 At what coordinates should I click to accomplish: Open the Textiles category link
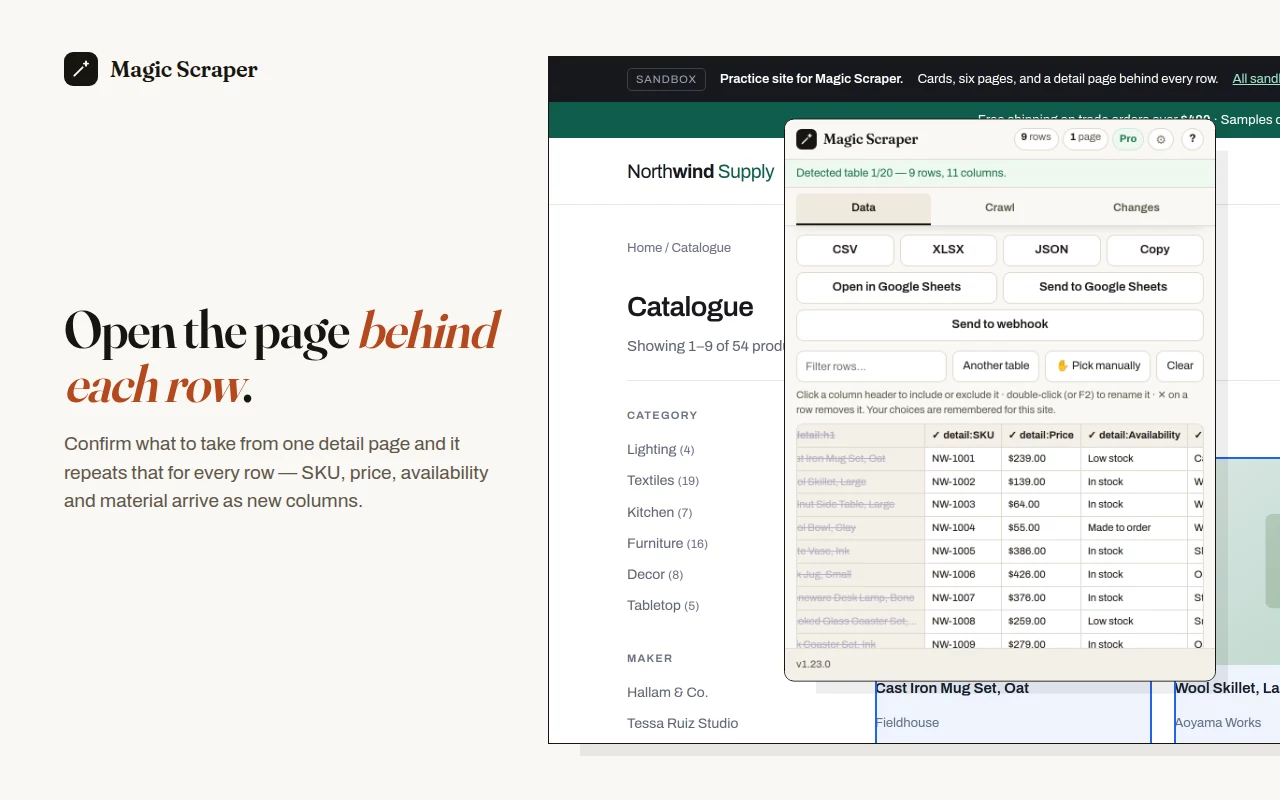(x=663, y=481)
